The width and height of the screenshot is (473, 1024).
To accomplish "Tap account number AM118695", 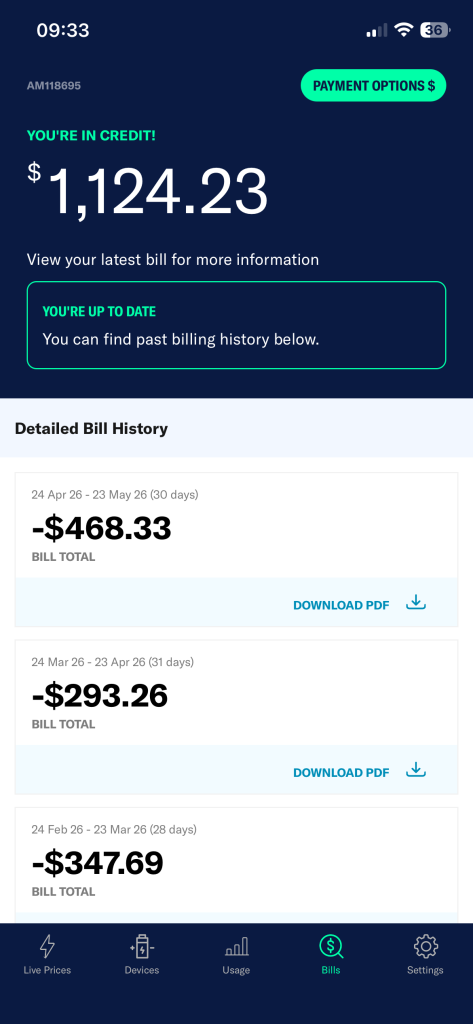I will click(x=54, y=86).
